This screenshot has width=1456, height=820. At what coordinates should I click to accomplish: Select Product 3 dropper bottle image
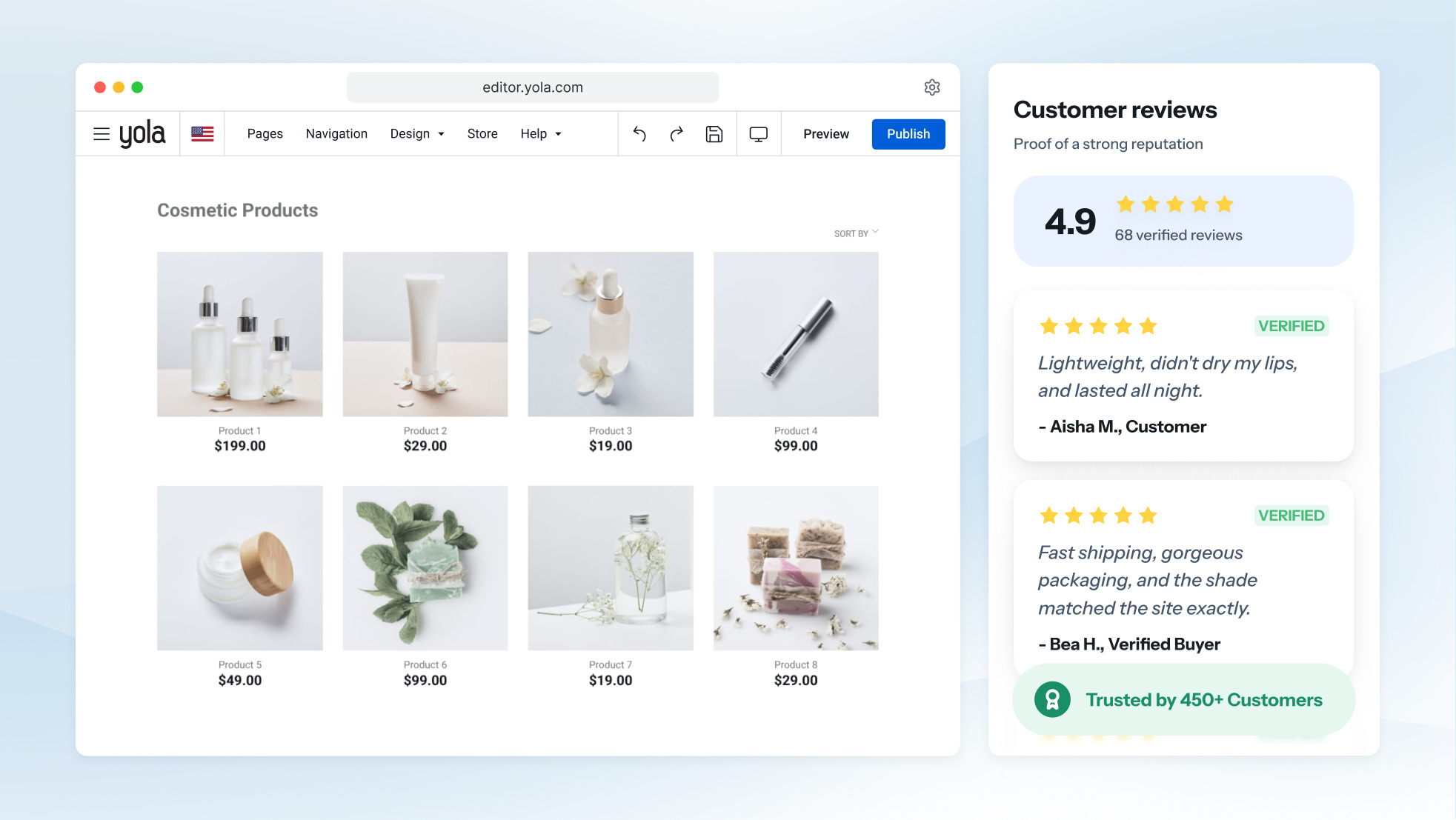(611, 334)
